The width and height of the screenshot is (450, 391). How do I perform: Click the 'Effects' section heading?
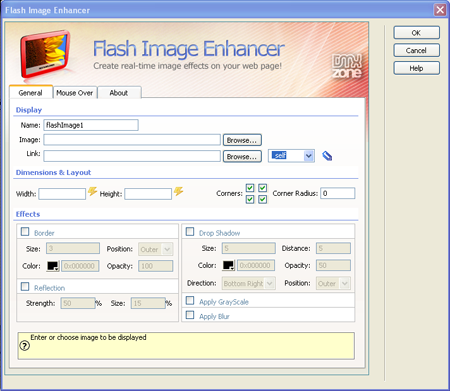click(28, 214)
